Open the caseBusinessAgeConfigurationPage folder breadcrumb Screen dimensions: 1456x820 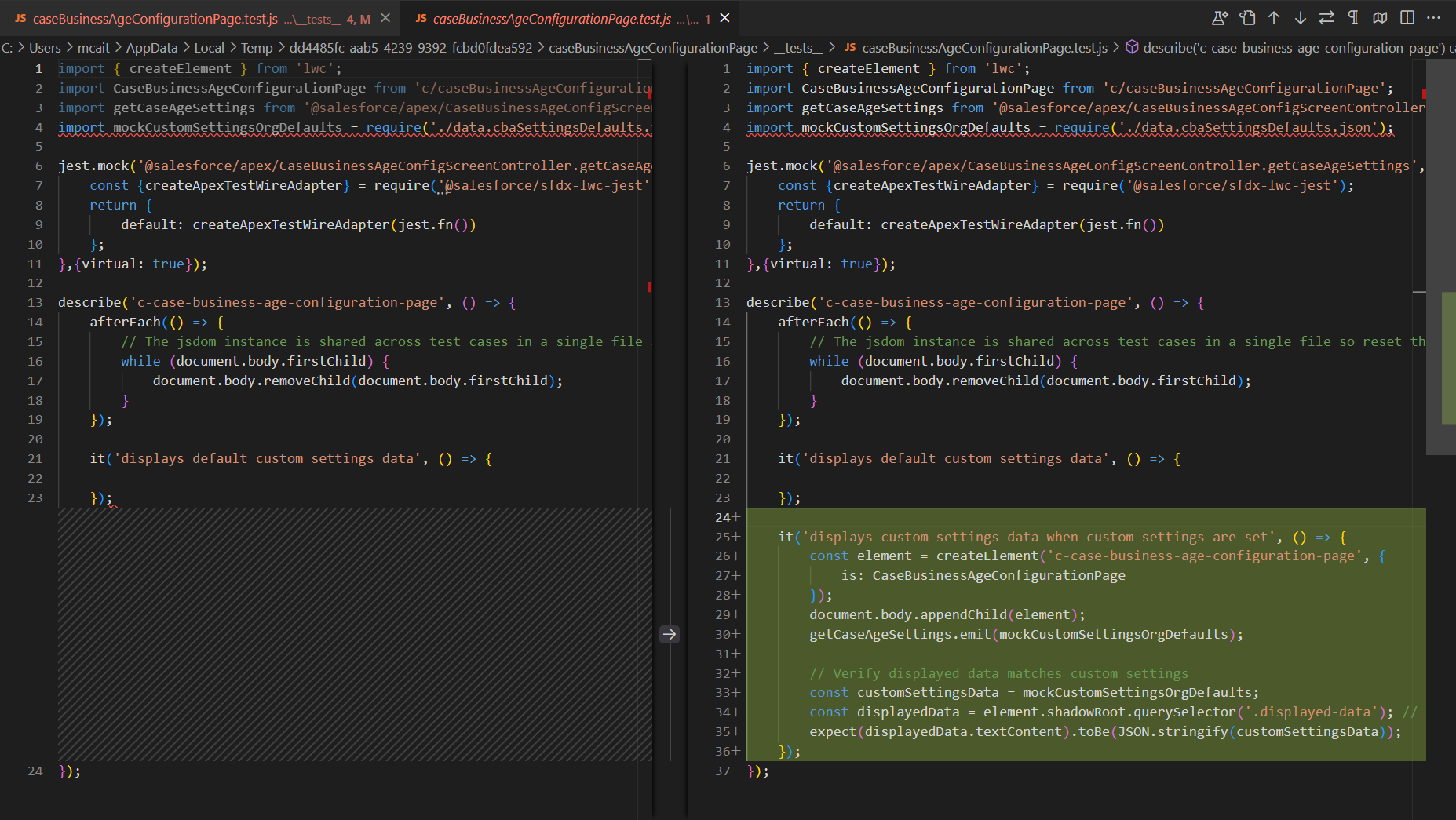653,48
